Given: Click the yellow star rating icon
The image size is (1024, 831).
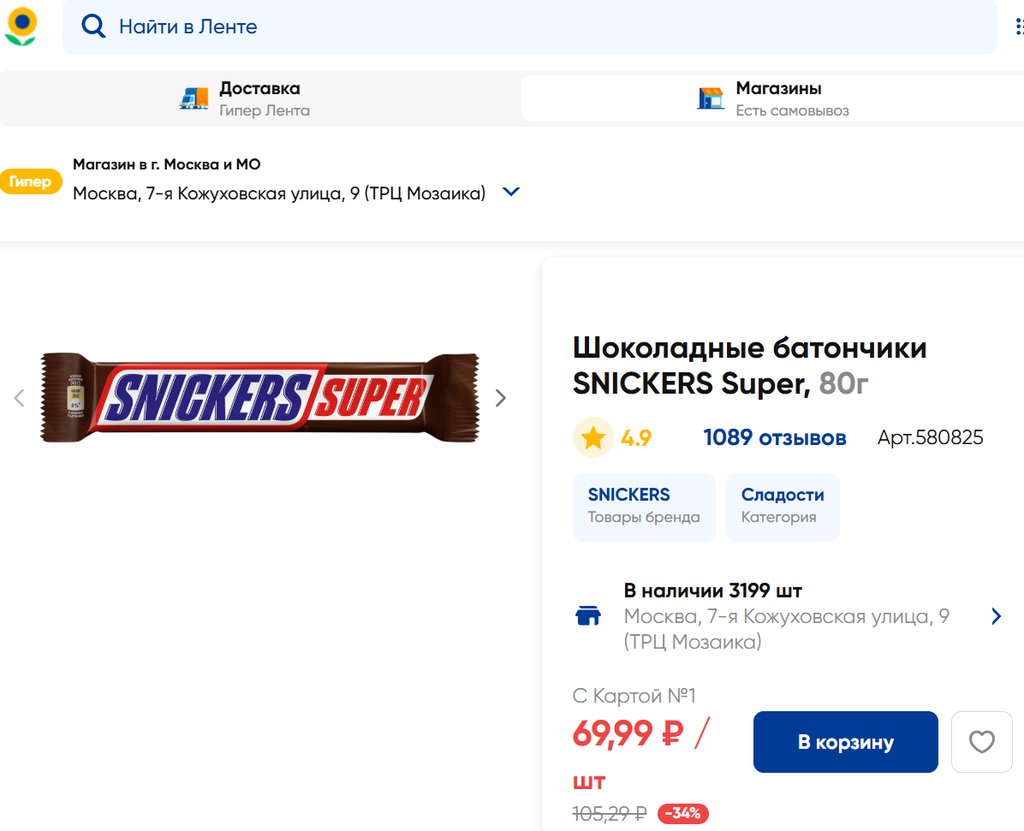Looking at the screenshot, I should point(593,437).
